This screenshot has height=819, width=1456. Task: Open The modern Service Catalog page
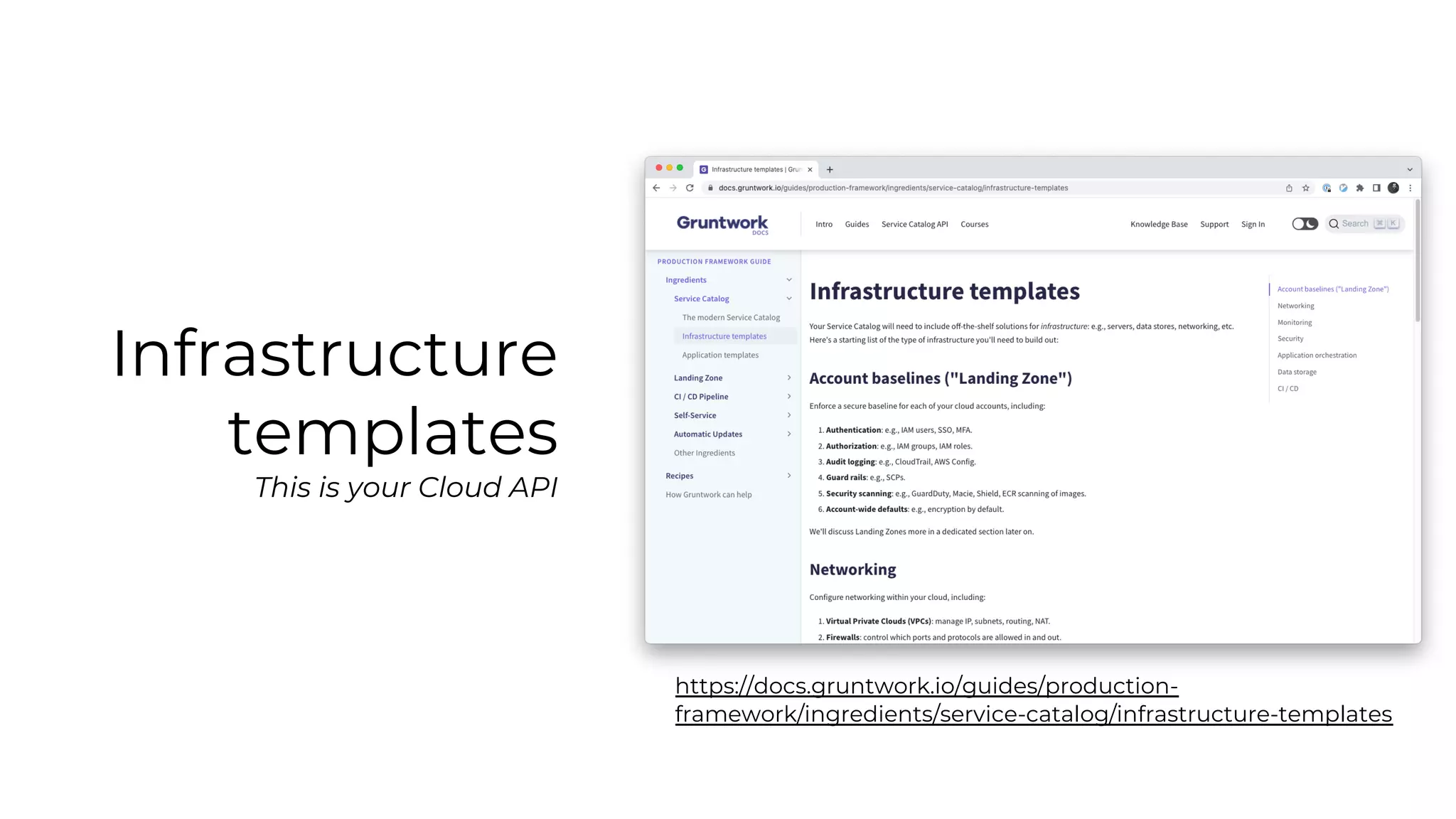pyautogui.click(x=731, y=318)
